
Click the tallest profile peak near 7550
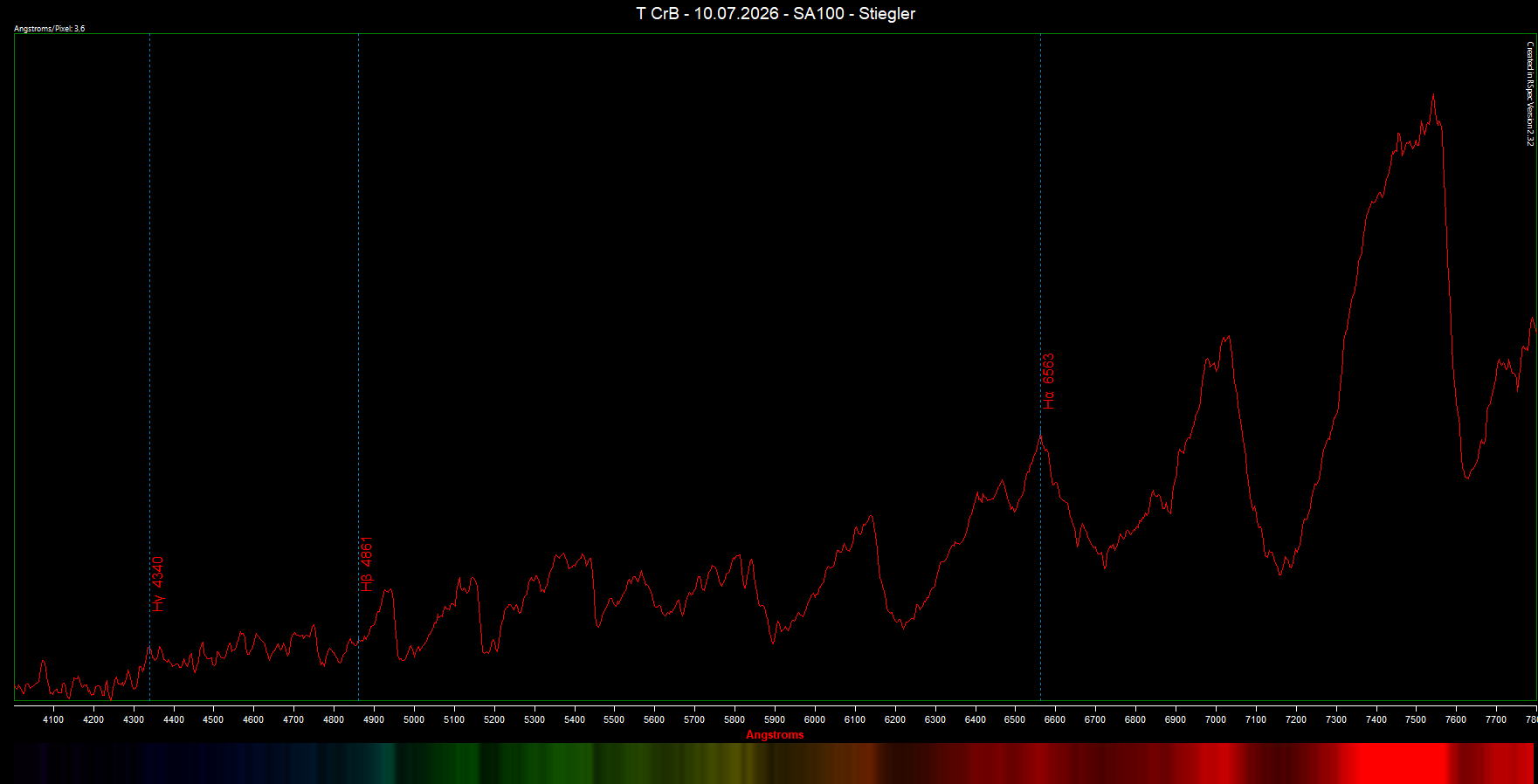tap(1433, 96)
